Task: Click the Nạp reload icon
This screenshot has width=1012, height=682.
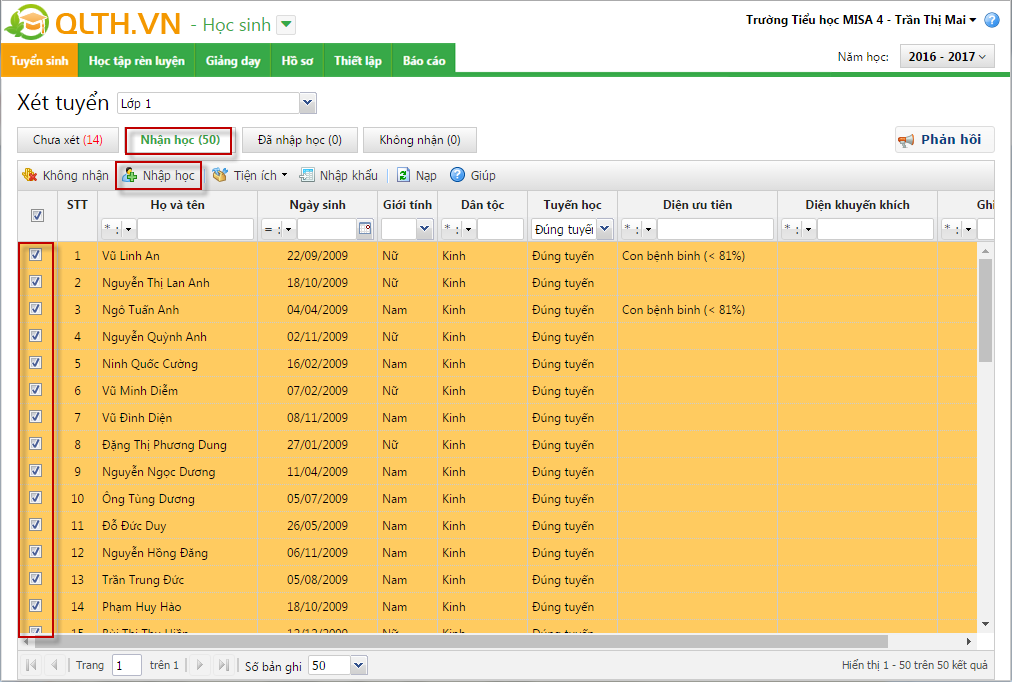Action: point(403,175)
